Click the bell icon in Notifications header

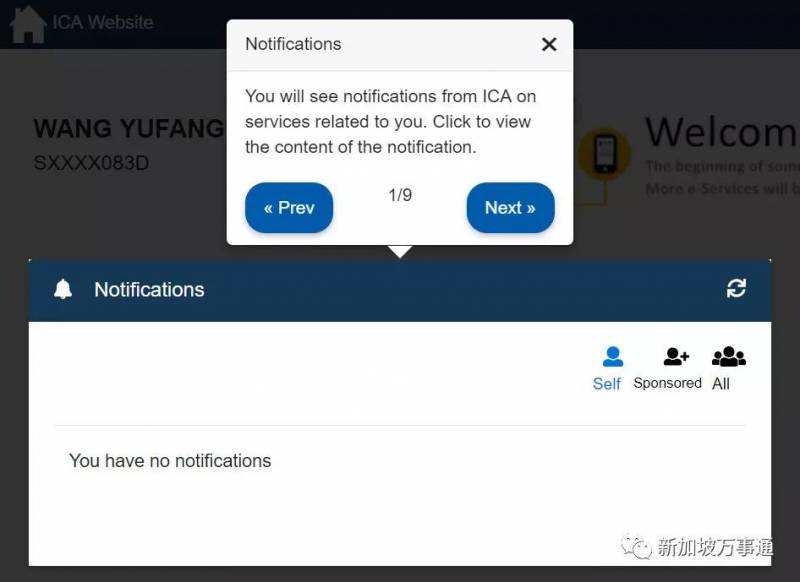point(63,289)
